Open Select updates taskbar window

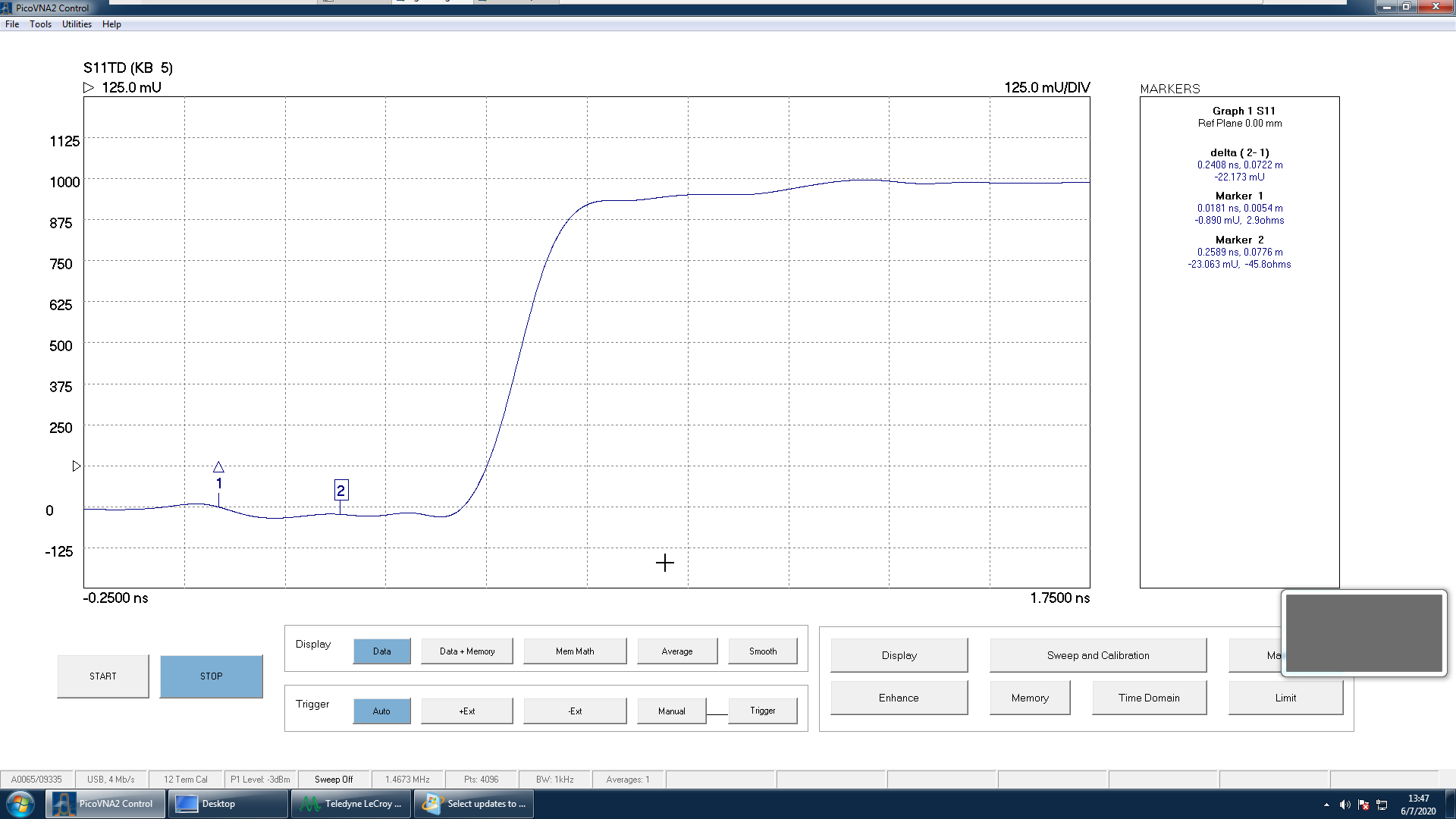pos(474,804)
